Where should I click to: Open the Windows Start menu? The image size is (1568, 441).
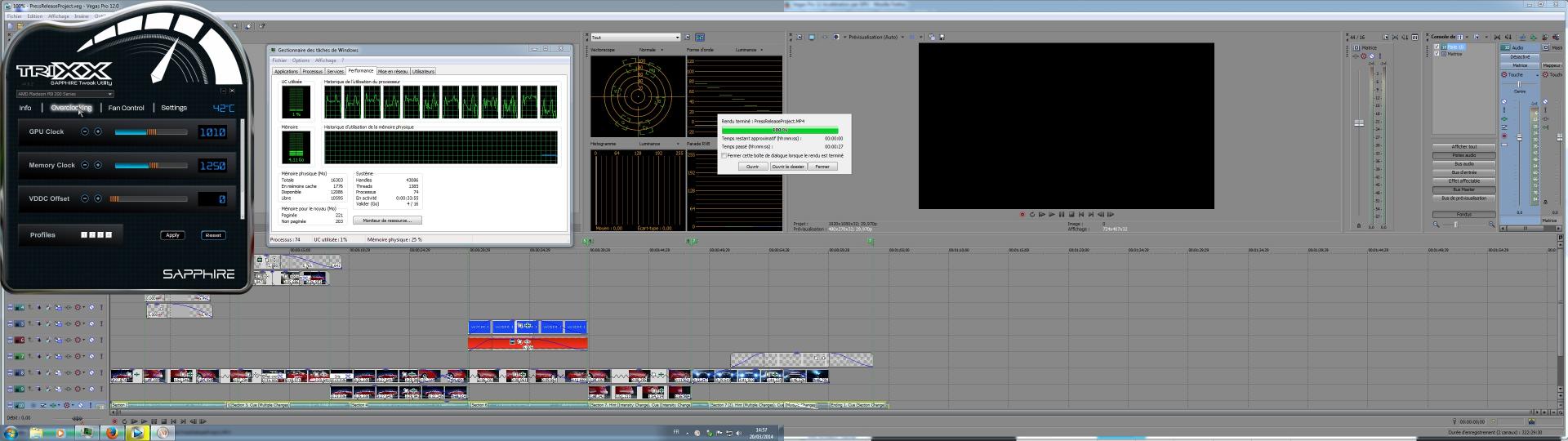pos(11,433)
